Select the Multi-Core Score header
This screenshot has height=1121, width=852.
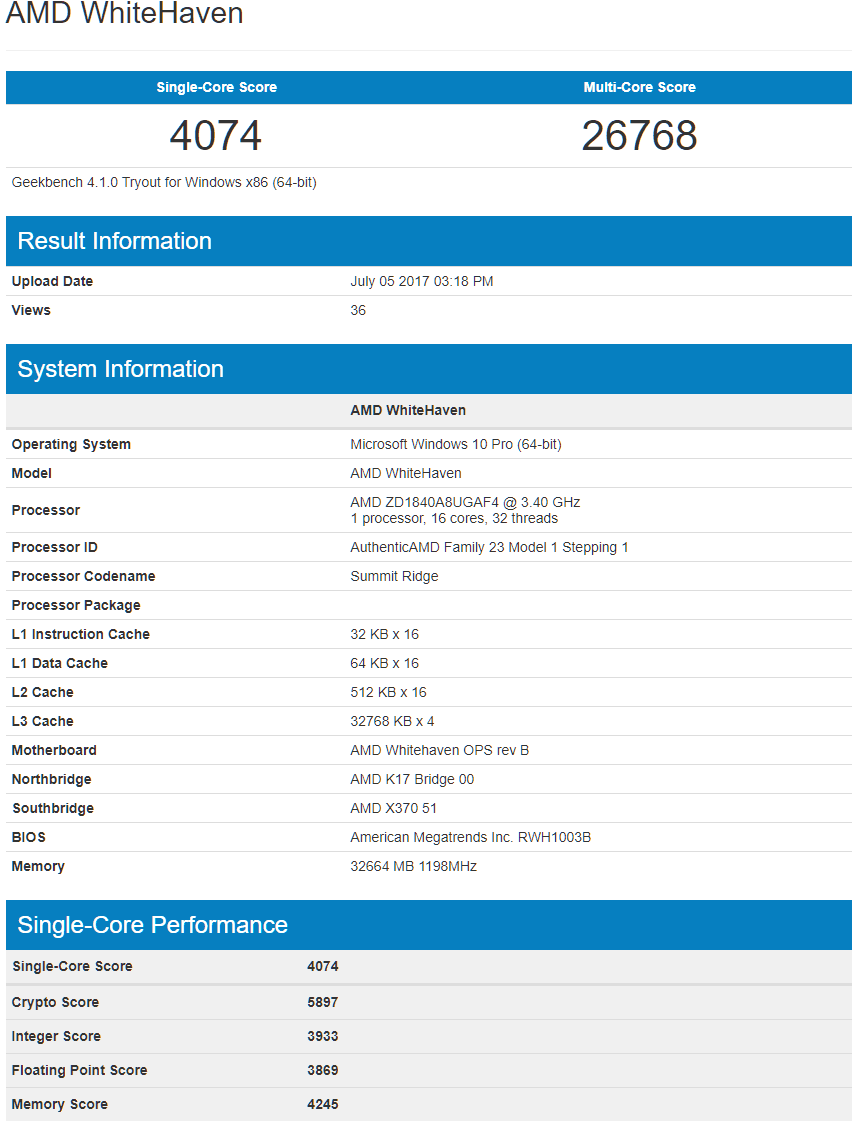coord(639,87)
